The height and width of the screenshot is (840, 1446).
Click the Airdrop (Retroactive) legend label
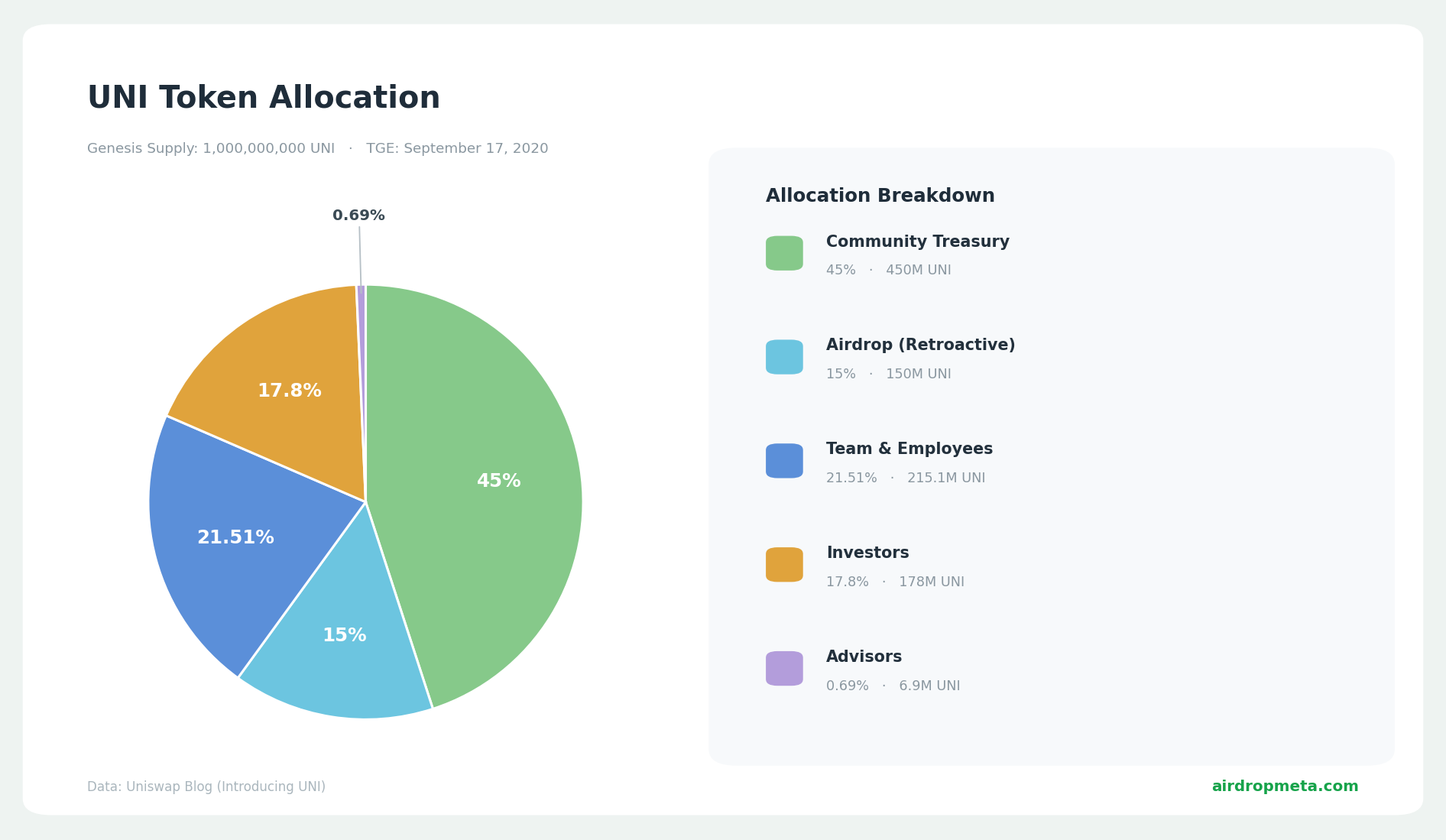pyautogui.click(x=920, y=345)
